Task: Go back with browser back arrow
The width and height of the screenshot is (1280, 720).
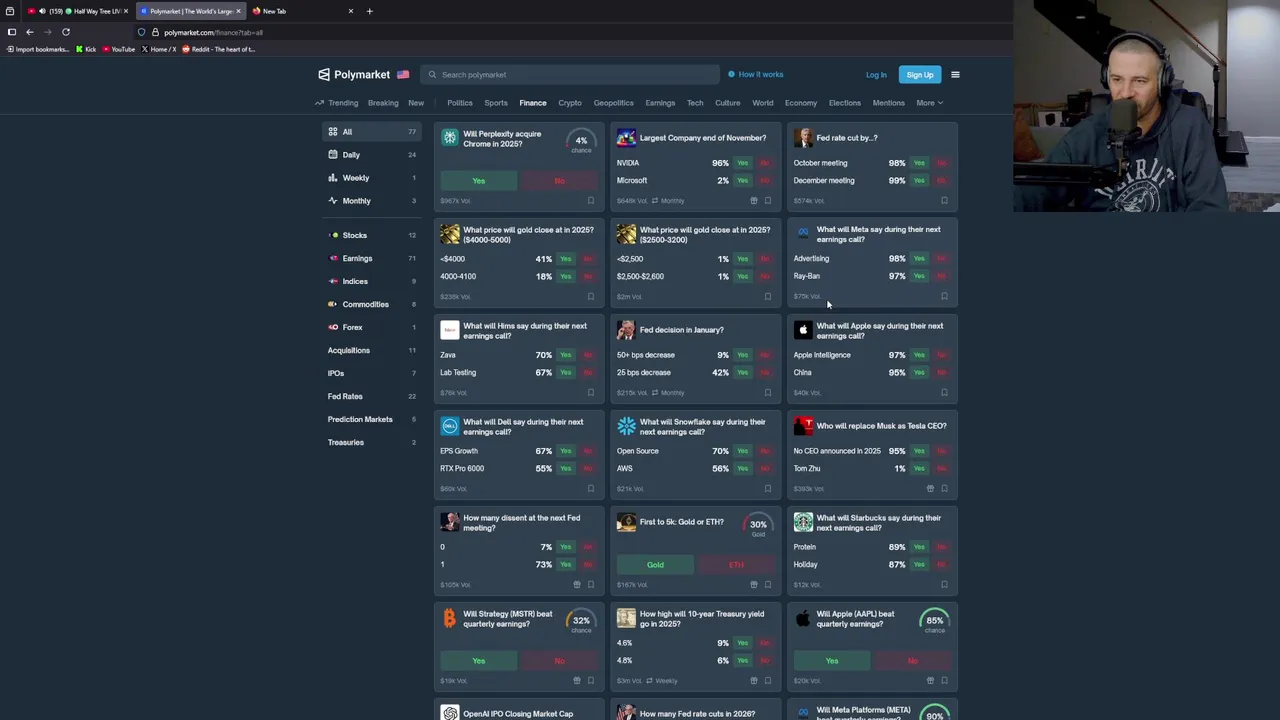Action: (x=30, y=32)
